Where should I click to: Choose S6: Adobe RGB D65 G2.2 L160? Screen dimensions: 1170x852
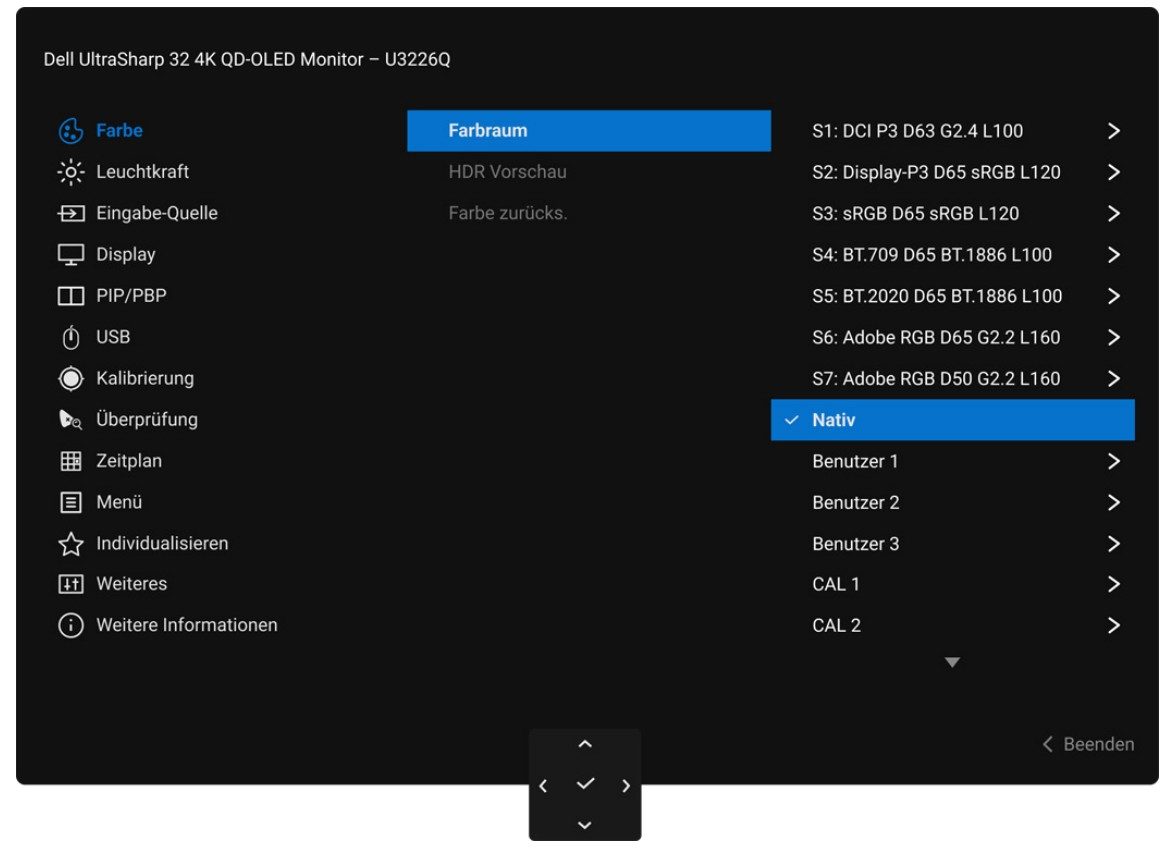coord(936,337)
